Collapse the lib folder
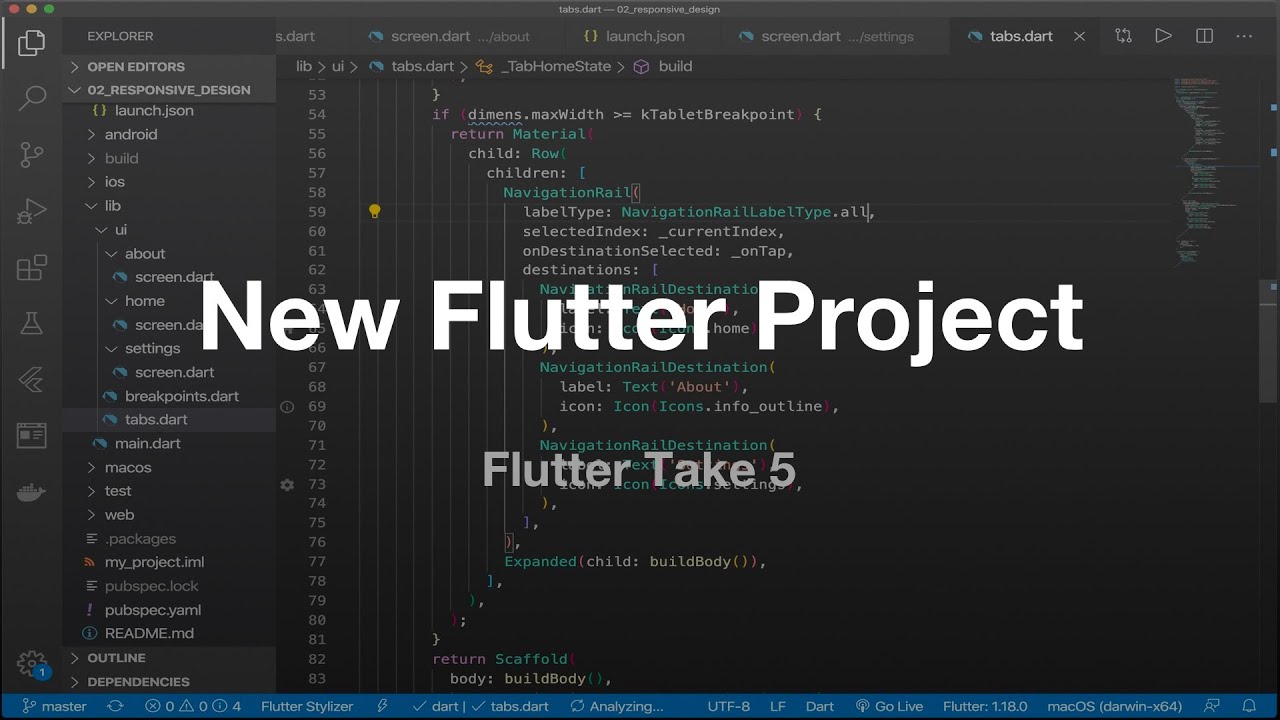1280x720 pixels. click(112, 206)
